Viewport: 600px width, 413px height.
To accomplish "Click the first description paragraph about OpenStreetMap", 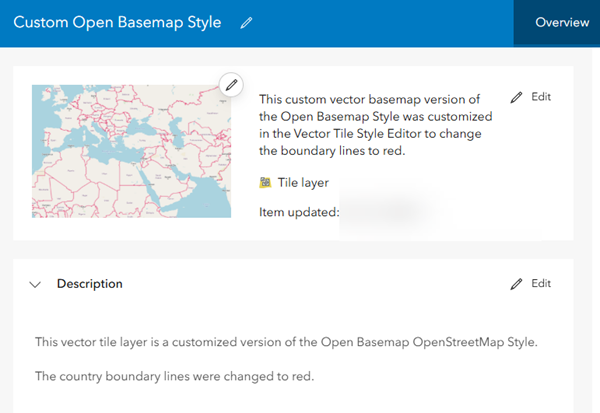I will [x=286, y=342].
